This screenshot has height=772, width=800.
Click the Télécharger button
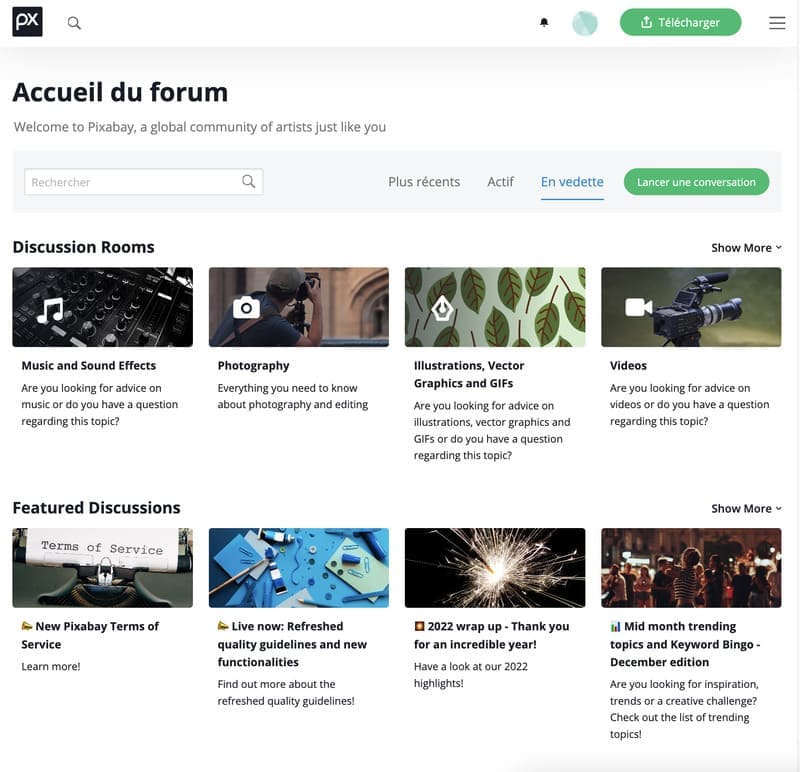coord(680,21)
